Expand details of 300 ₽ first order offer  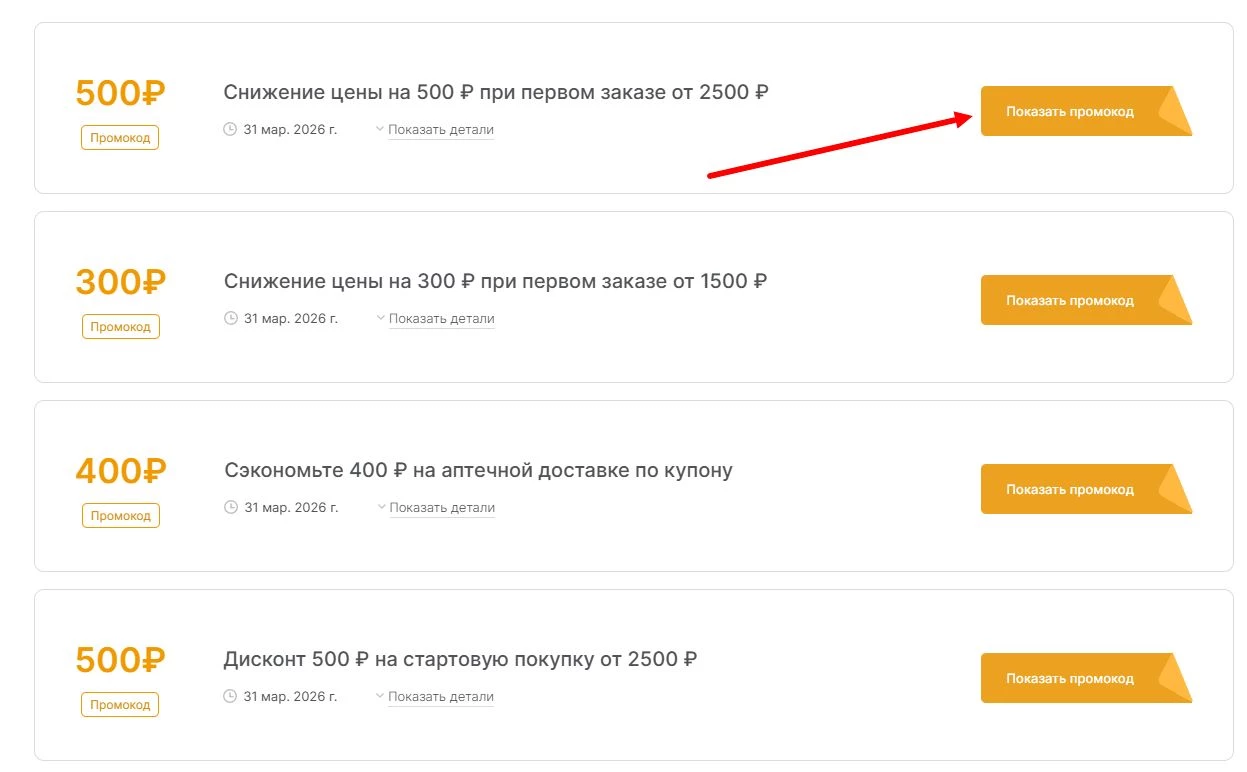pyautogui.click(x=441, y=319)
